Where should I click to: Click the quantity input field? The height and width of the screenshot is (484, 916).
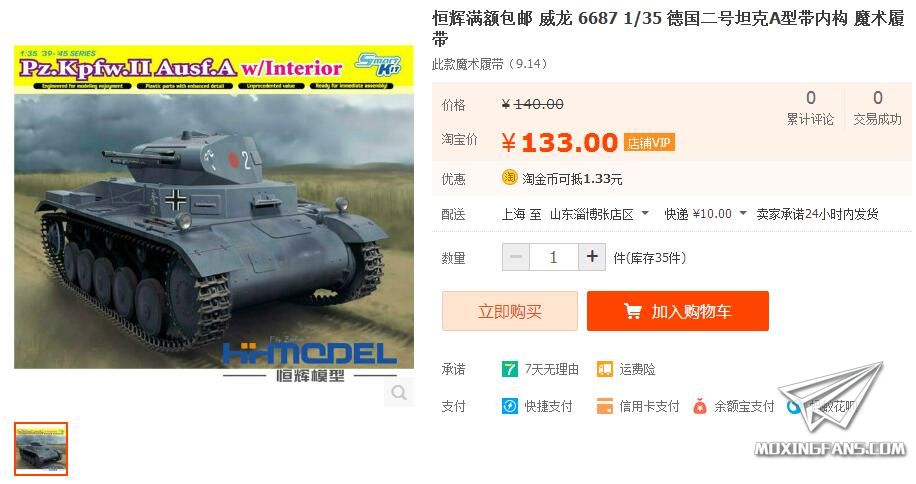point(554,257)
